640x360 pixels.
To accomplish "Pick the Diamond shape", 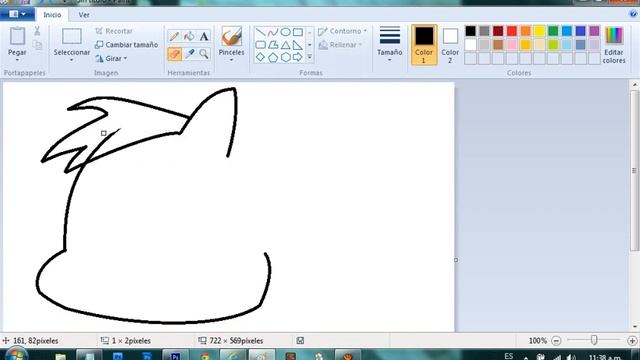I will (260, 57).
